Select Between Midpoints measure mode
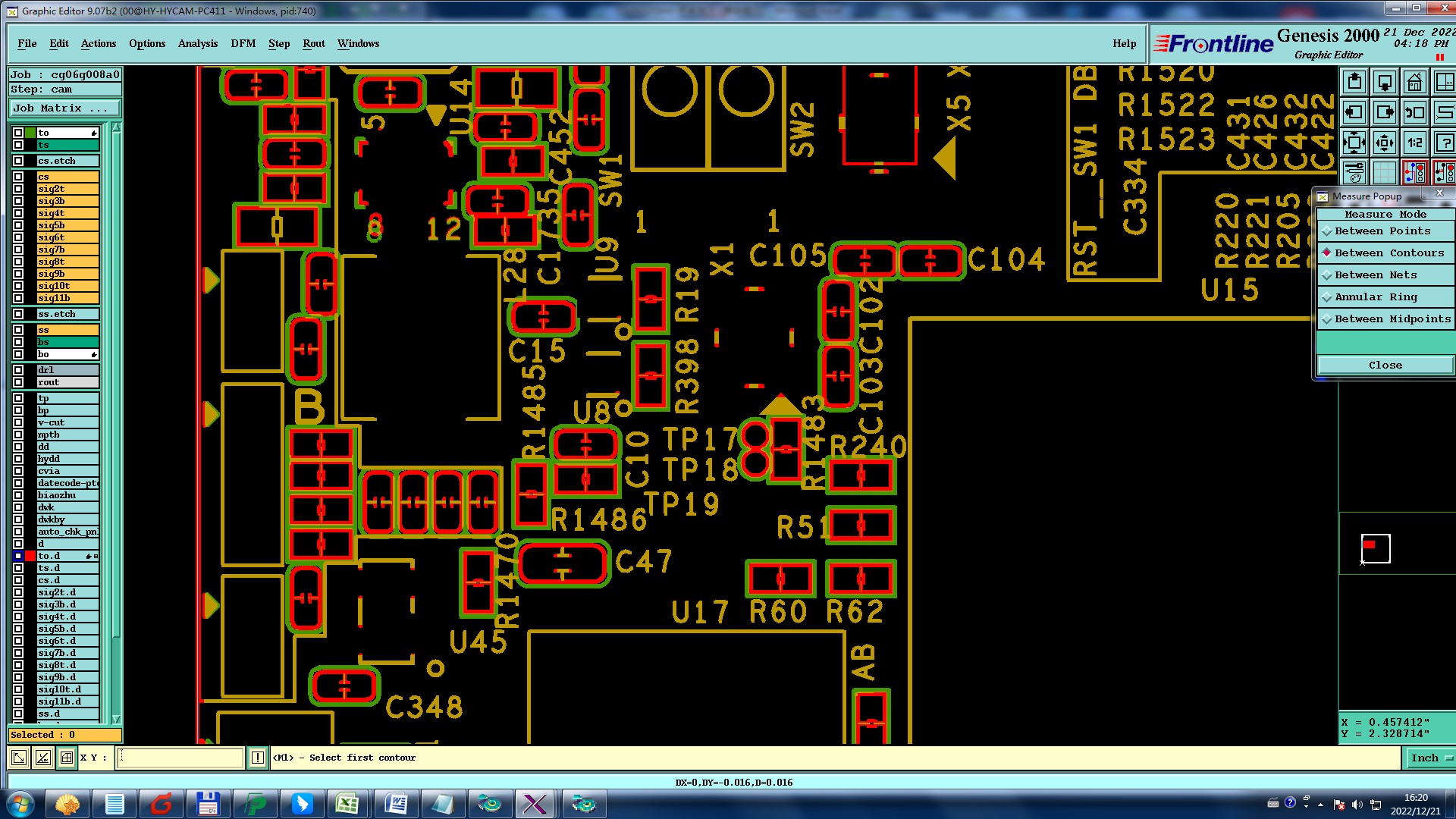 [x=1392, y=319]
